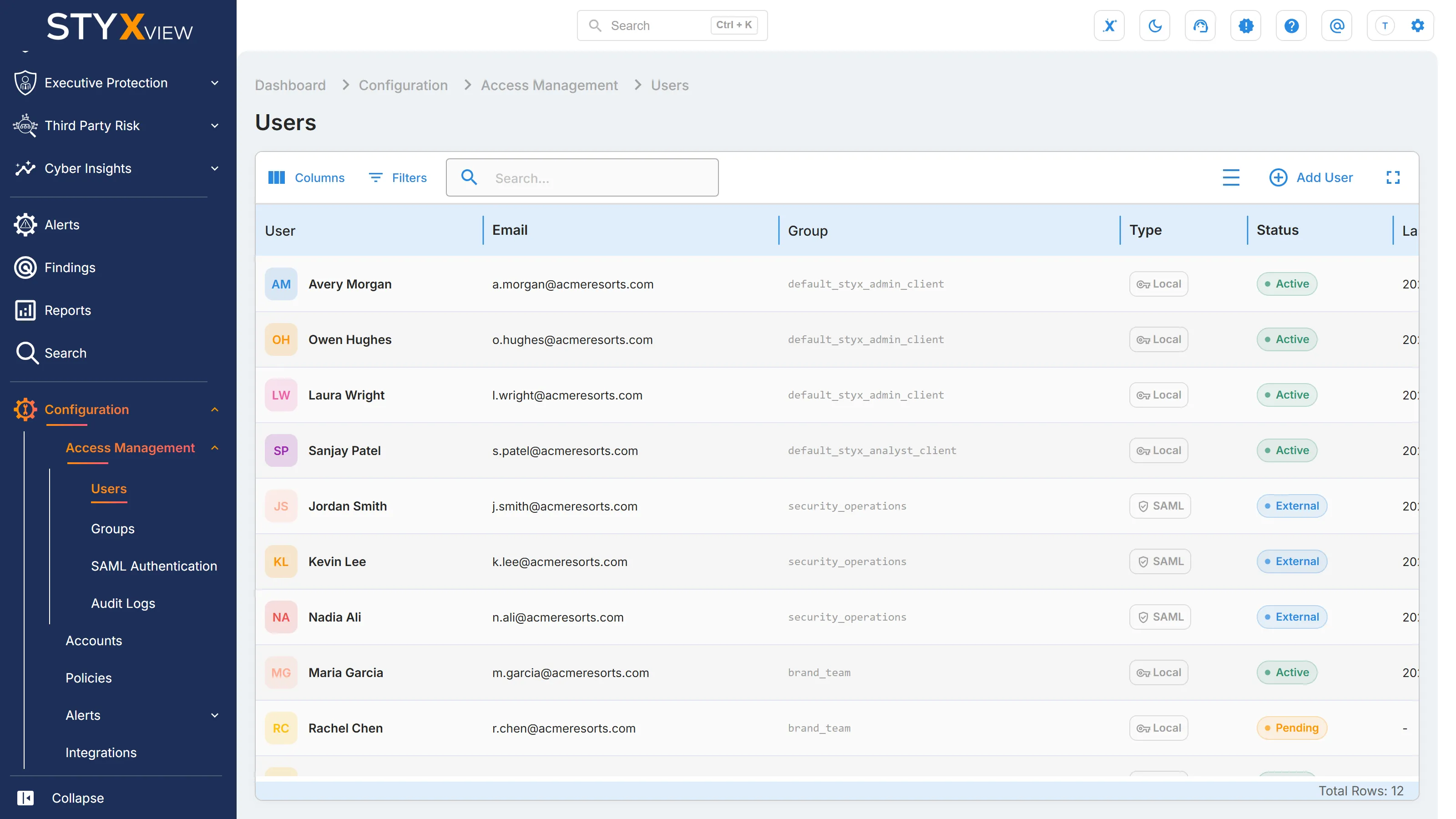Click the Styx X logo icon in top bar
The image size is (1456, 819).
tap(1109, 25)
